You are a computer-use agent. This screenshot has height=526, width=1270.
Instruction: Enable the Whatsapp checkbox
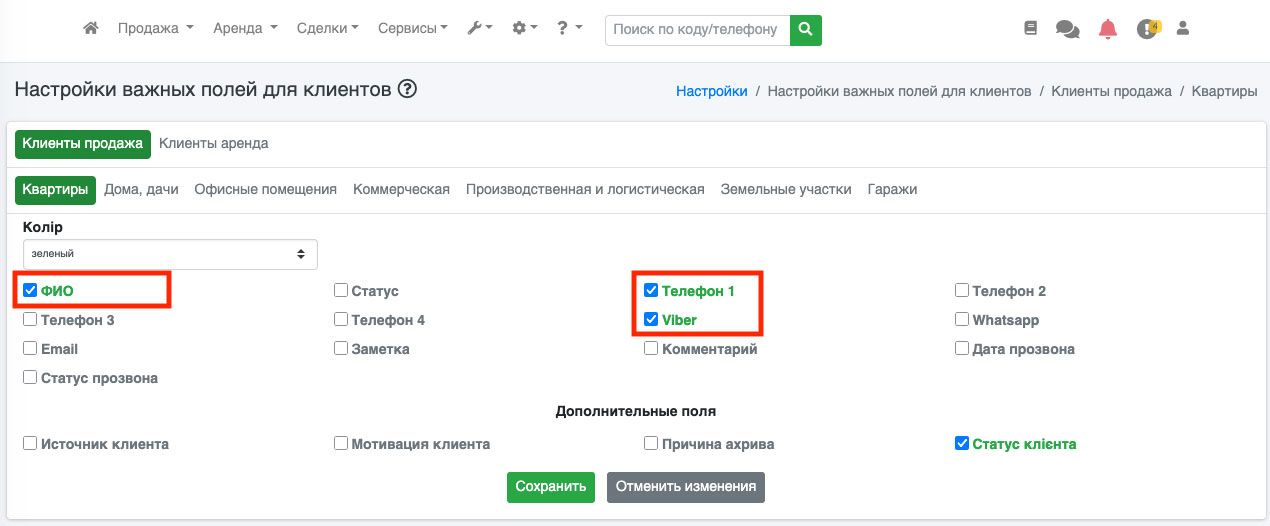[x=962, y=320]
